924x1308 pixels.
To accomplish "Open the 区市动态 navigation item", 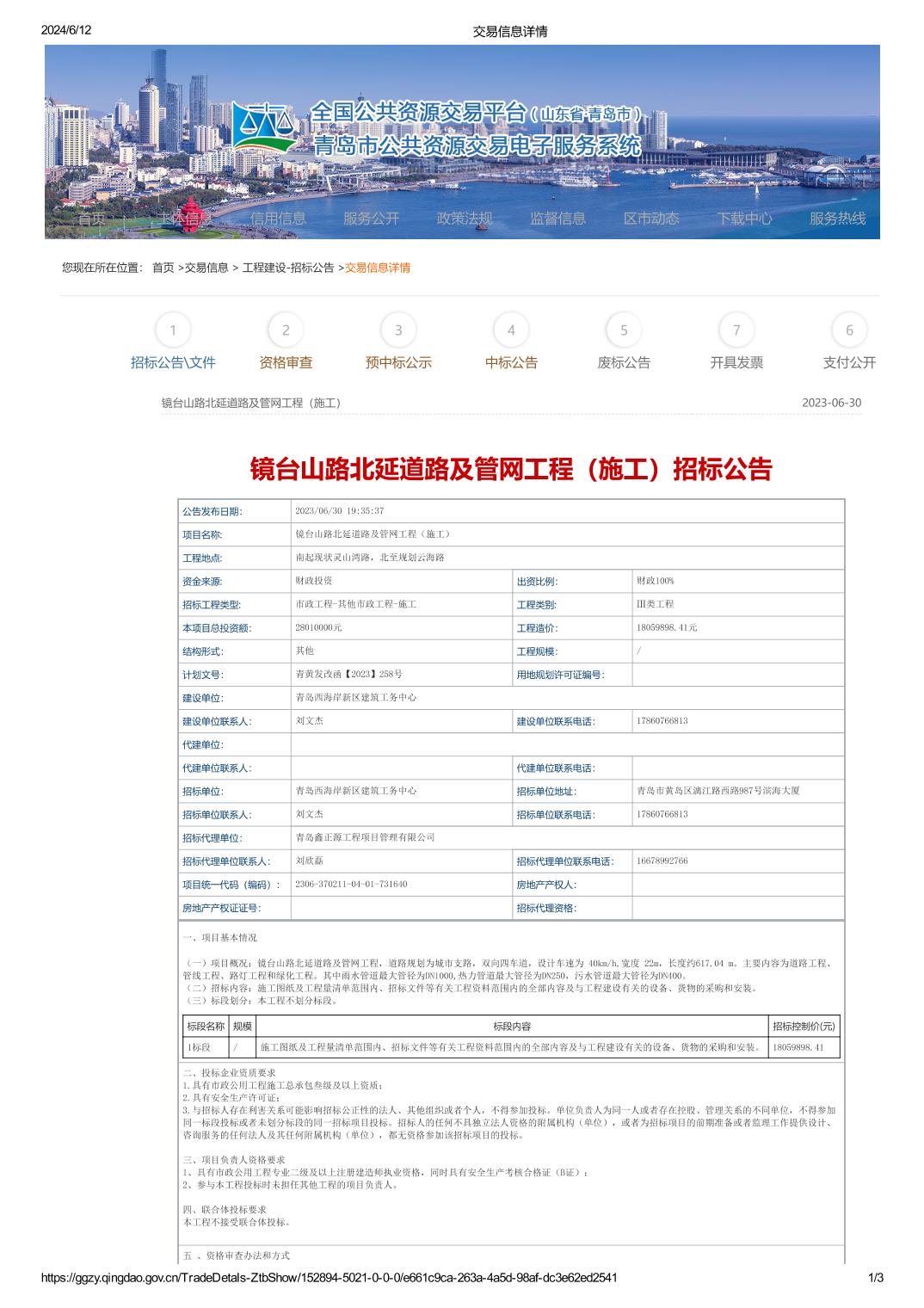I will tap(651, 219).
